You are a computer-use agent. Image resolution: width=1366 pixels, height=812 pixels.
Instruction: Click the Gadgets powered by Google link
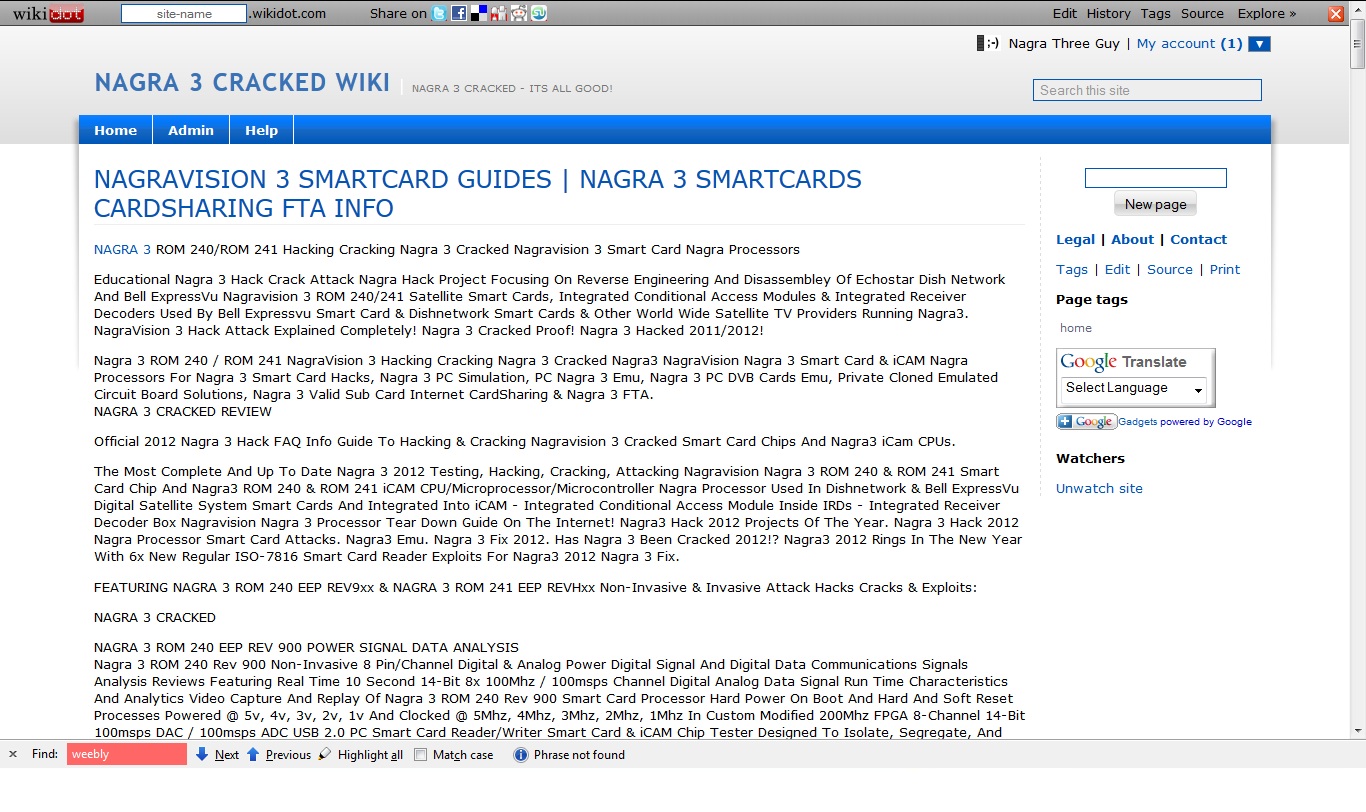click(x=1185, y=422)
